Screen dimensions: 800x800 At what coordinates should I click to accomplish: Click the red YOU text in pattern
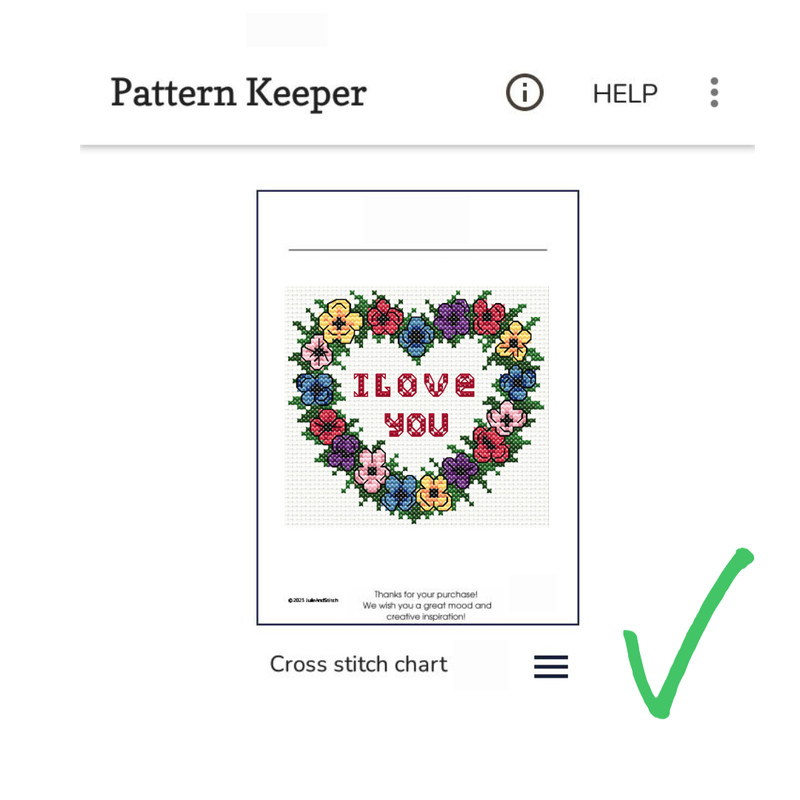(x=417, y=424)
